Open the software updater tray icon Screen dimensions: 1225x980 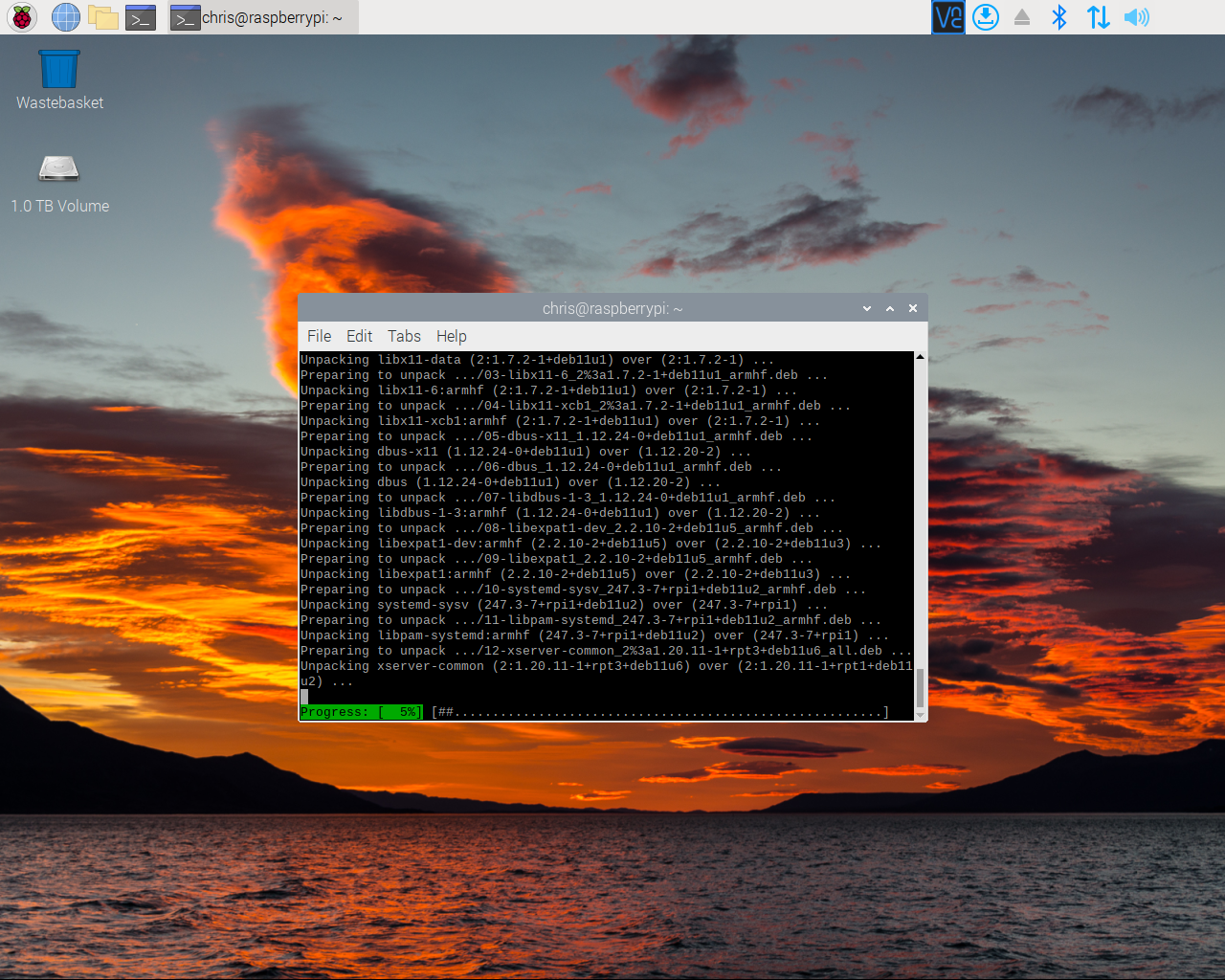tap(985, 17)
